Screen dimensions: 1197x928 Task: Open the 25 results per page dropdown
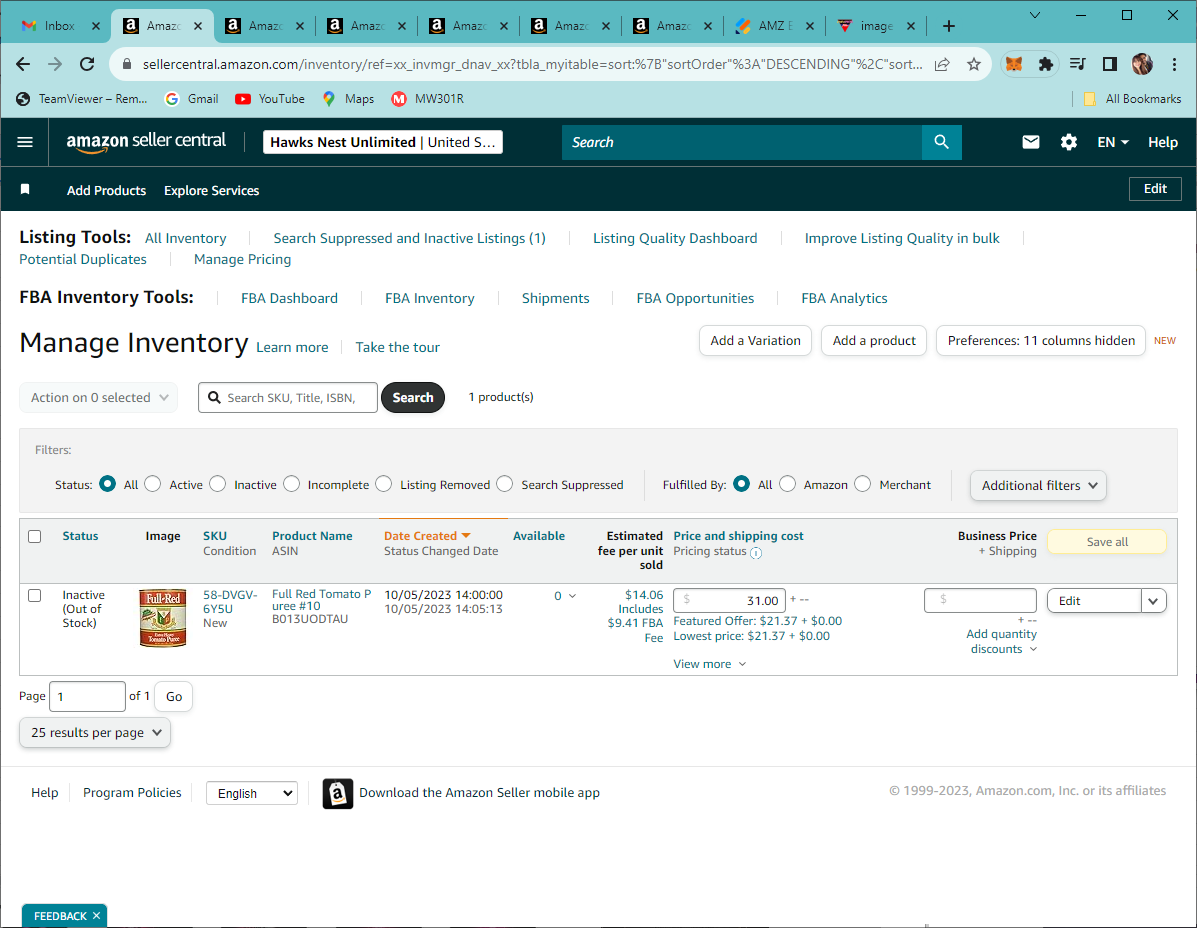coord(95,733)
